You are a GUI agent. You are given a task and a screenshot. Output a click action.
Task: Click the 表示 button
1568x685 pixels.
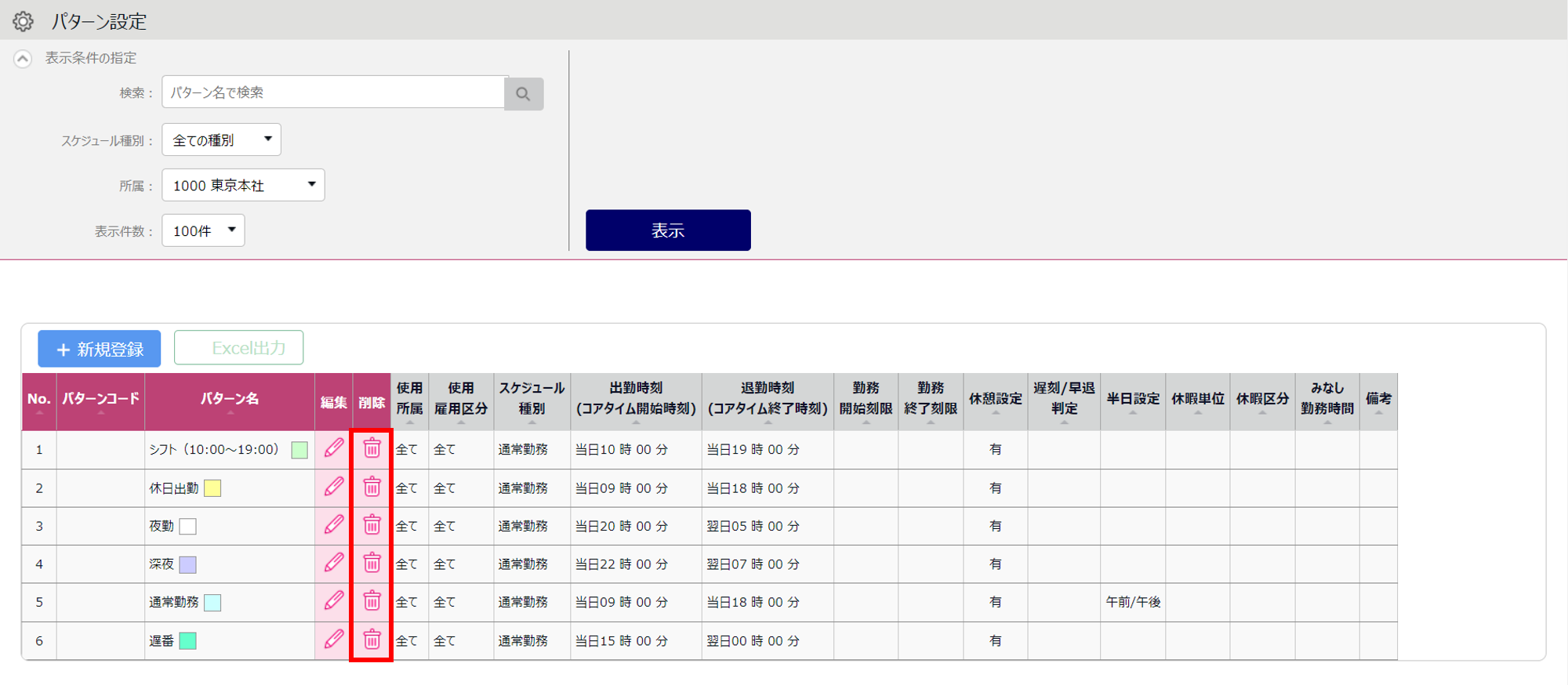click(668, 230)
